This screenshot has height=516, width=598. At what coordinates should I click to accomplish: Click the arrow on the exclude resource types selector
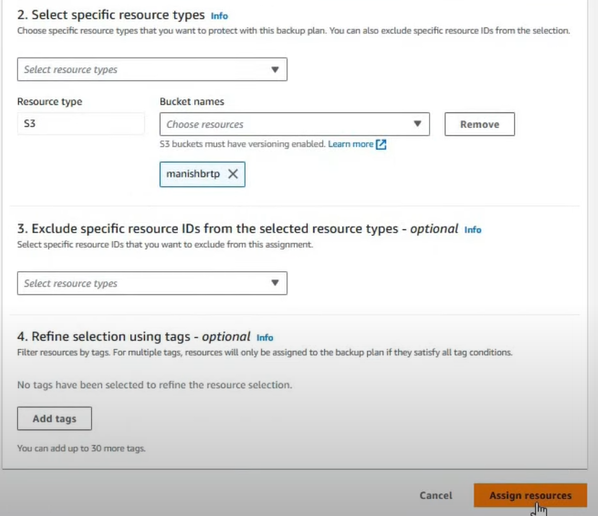pos(275,283)
